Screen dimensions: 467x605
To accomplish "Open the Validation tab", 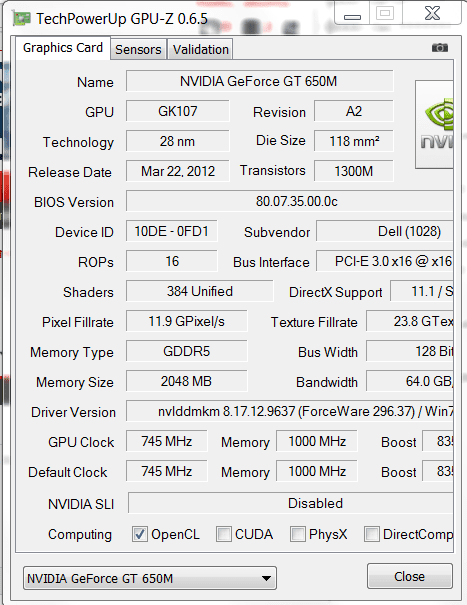I will pos(200,49).
